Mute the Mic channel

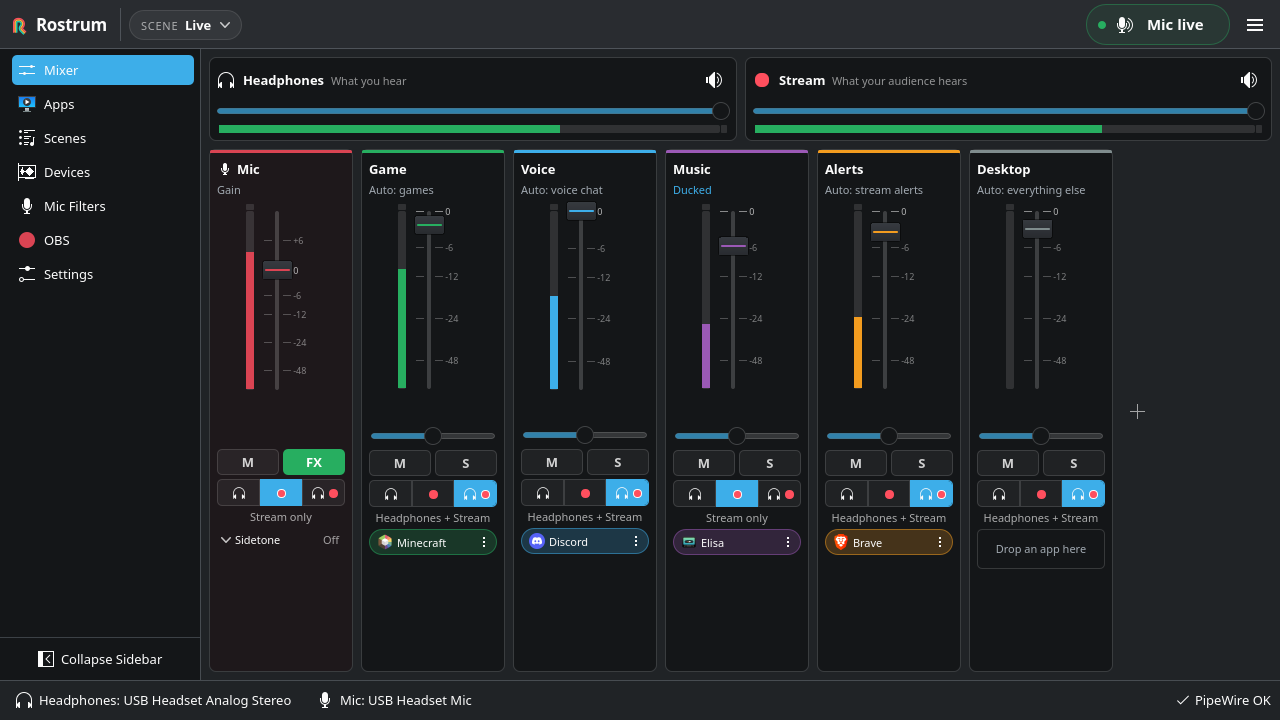[x=248, y=462]
